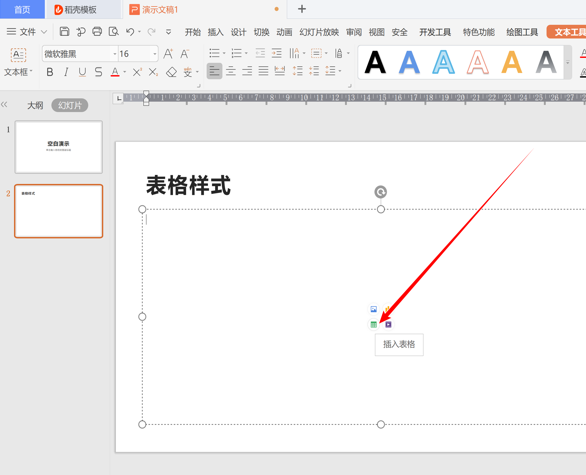
Task: Open the font size dropdown
Action: coord(155,54)
